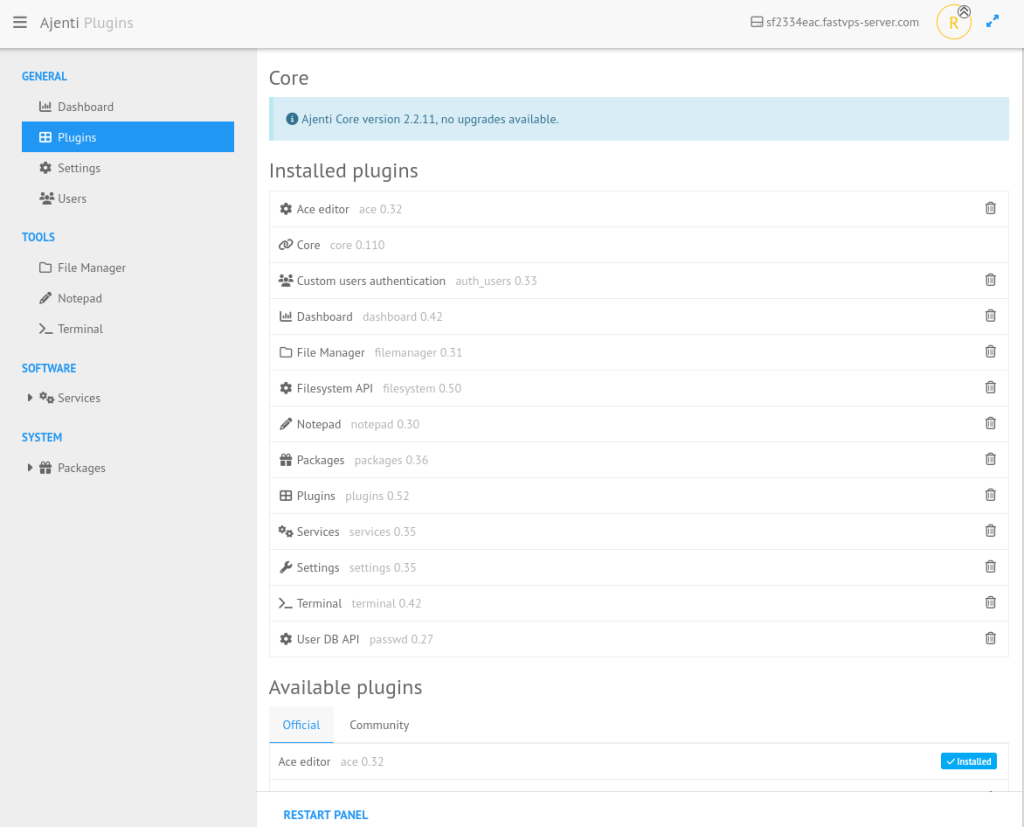Delete the Ace editor plugin
This screenshot has width=1024, height=827.
tap(990, 209)
